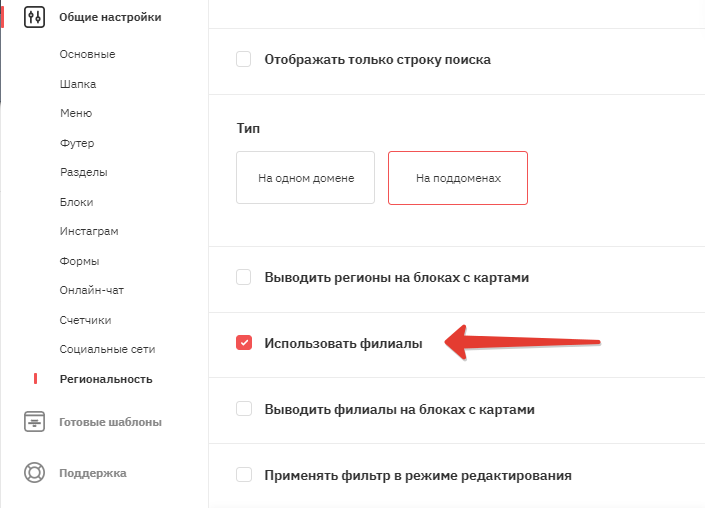Tick Выводить регионы на блоках с картами

point(244,277)
